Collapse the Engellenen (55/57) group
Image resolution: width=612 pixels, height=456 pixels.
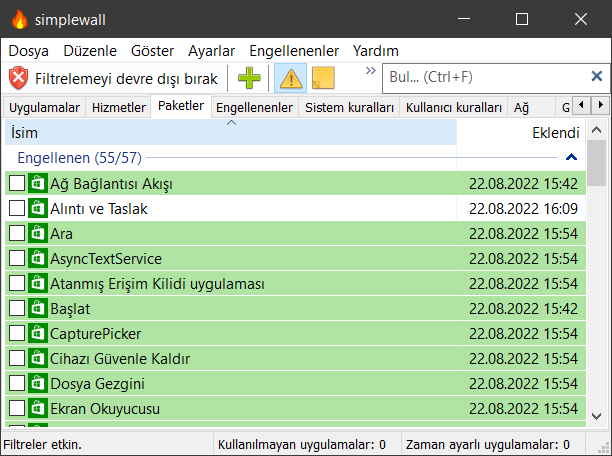coord(571,157)
